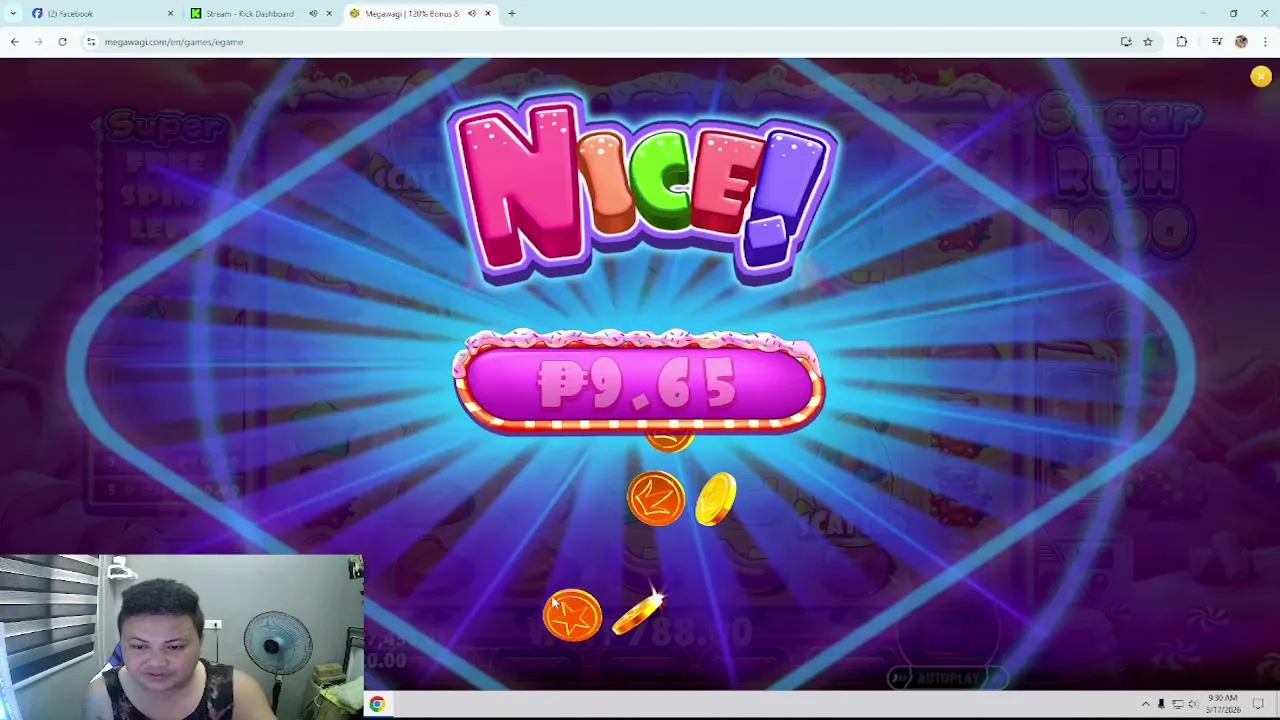Open the volume tray icon
The height and width of the screenshot is (720, 1280).
pos(1193,704)
